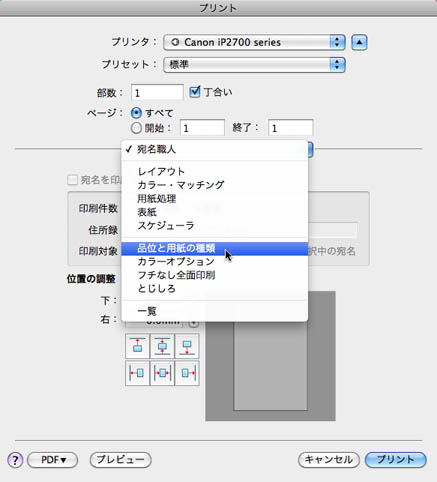Click the align-to-left position icon

[x=137, y=373]
